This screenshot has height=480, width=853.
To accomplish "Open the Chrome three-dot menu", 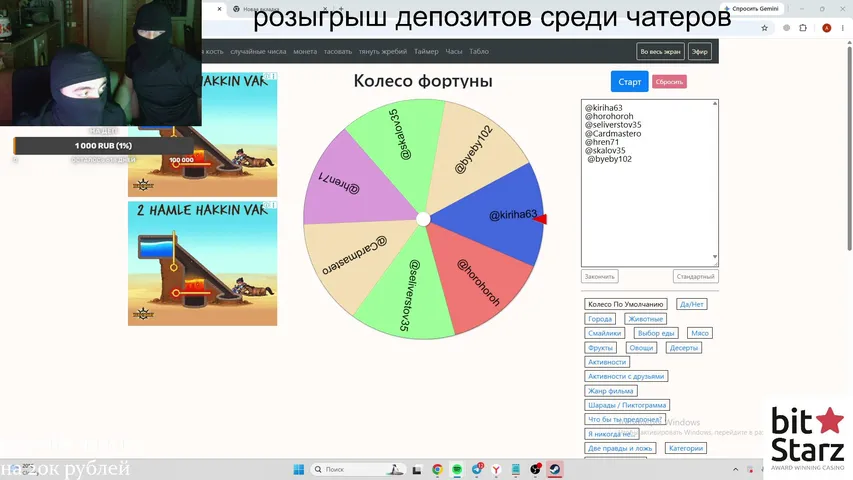I will tap(843, 28).
